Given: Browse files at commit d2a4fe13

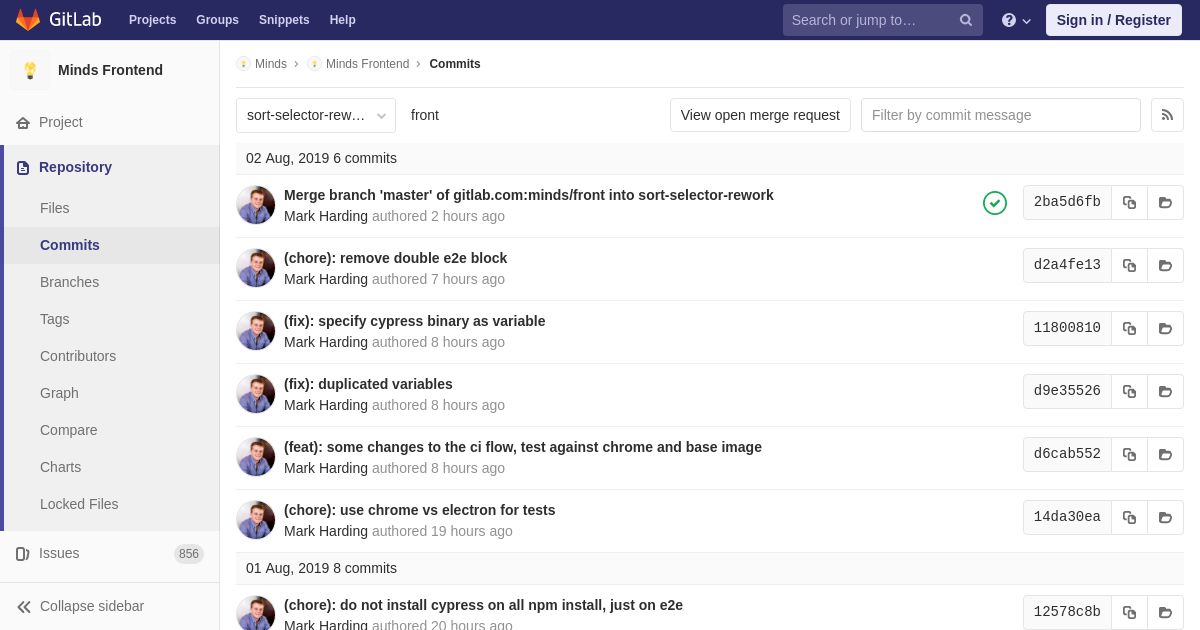Looking at the screenshot, I should [x=1165, y=265].
